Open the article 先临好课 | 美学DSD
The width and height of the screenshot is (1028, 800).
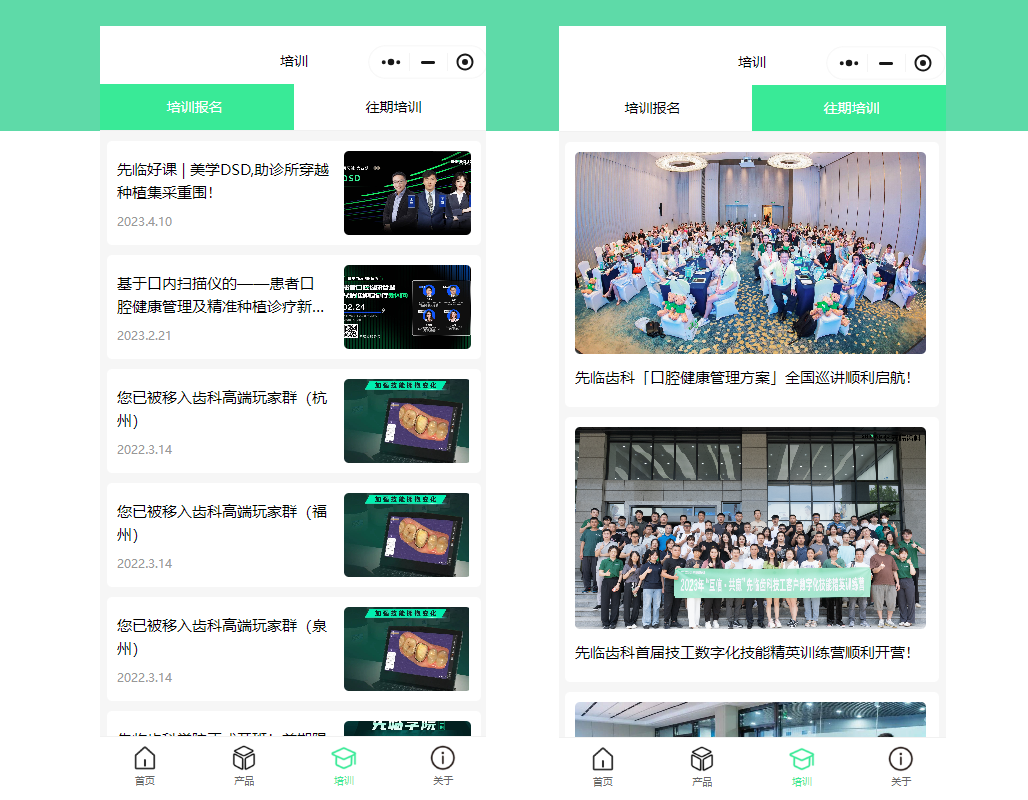[223, 181]
